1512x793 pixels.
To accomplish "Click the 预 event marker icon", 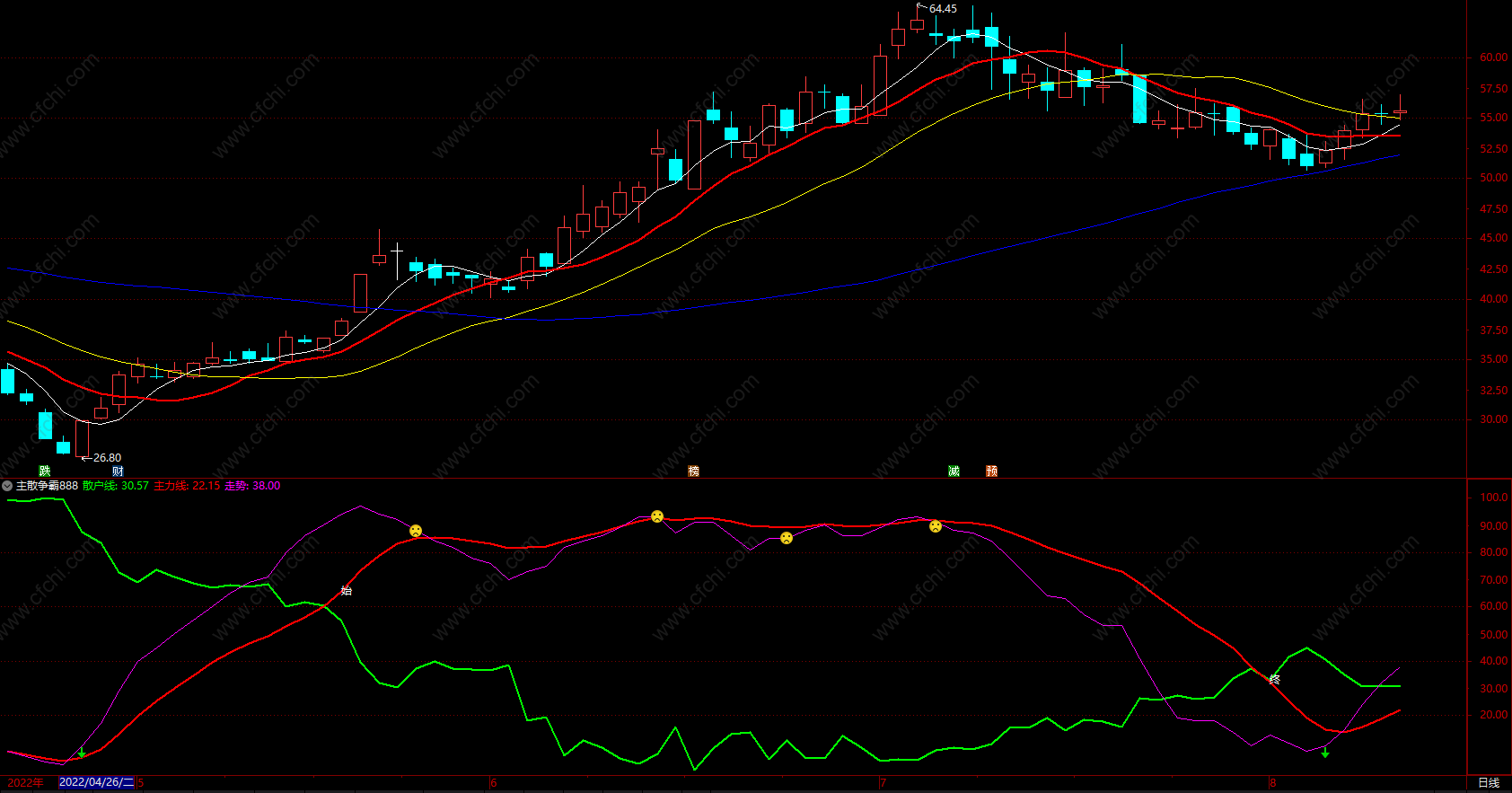I will pyautogui.click(x=991, y=471).
